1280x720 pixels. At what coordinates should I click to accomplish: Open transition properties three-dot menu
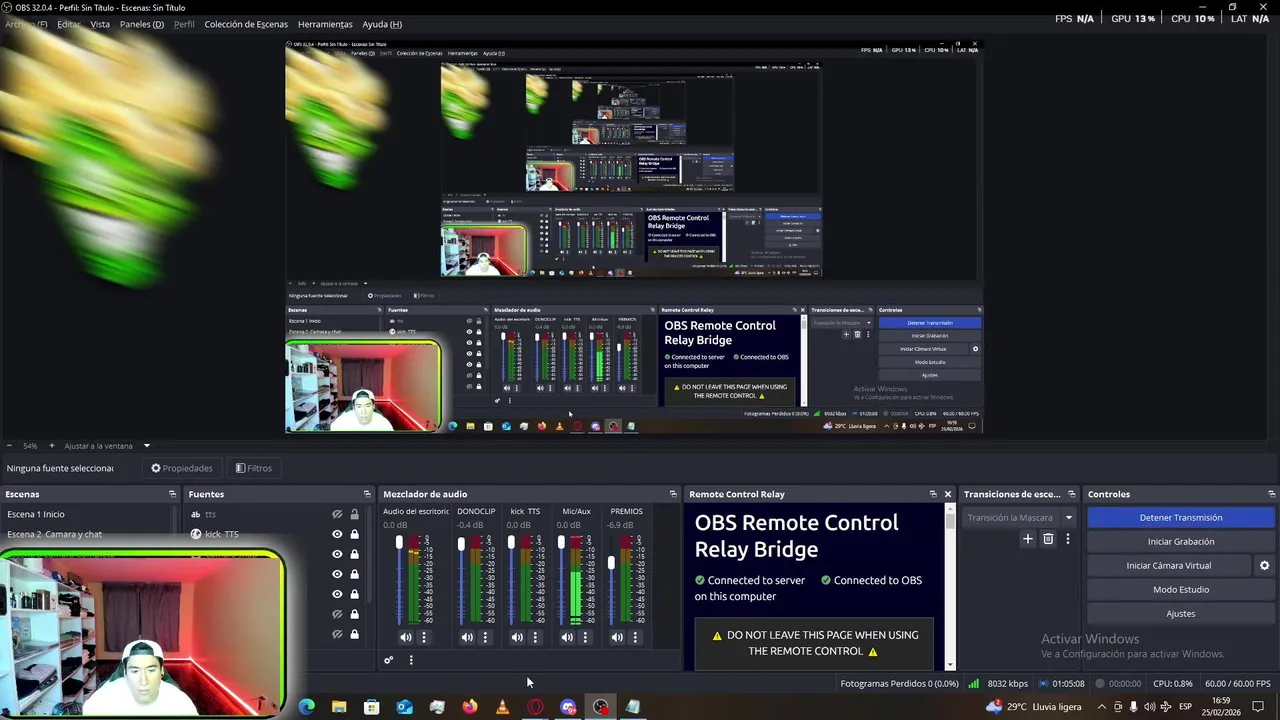(1067, 539)
